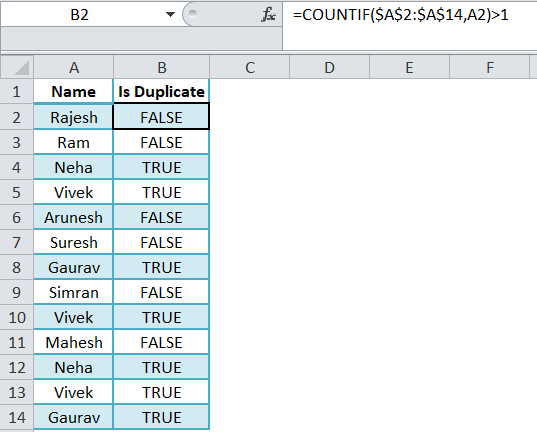Click TRUE in row 14
This screenshot has width=537, height=432.
click(x=161, y=417)
